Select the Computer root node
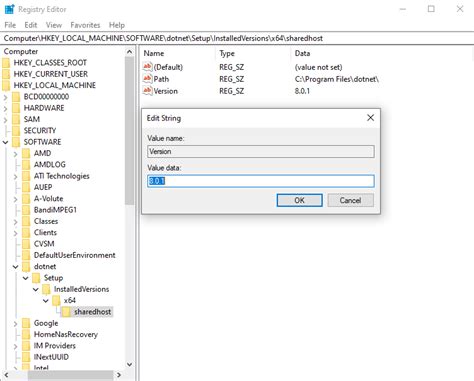The height and width of the screenshot is (381, 474). [21, 51]
